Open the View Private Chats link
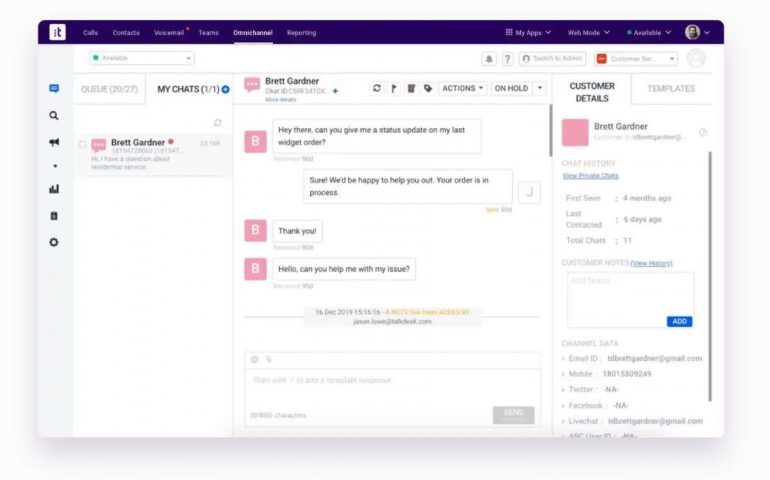Image resolution: width=770 pixels, height=480 pixels. [590, 176]
